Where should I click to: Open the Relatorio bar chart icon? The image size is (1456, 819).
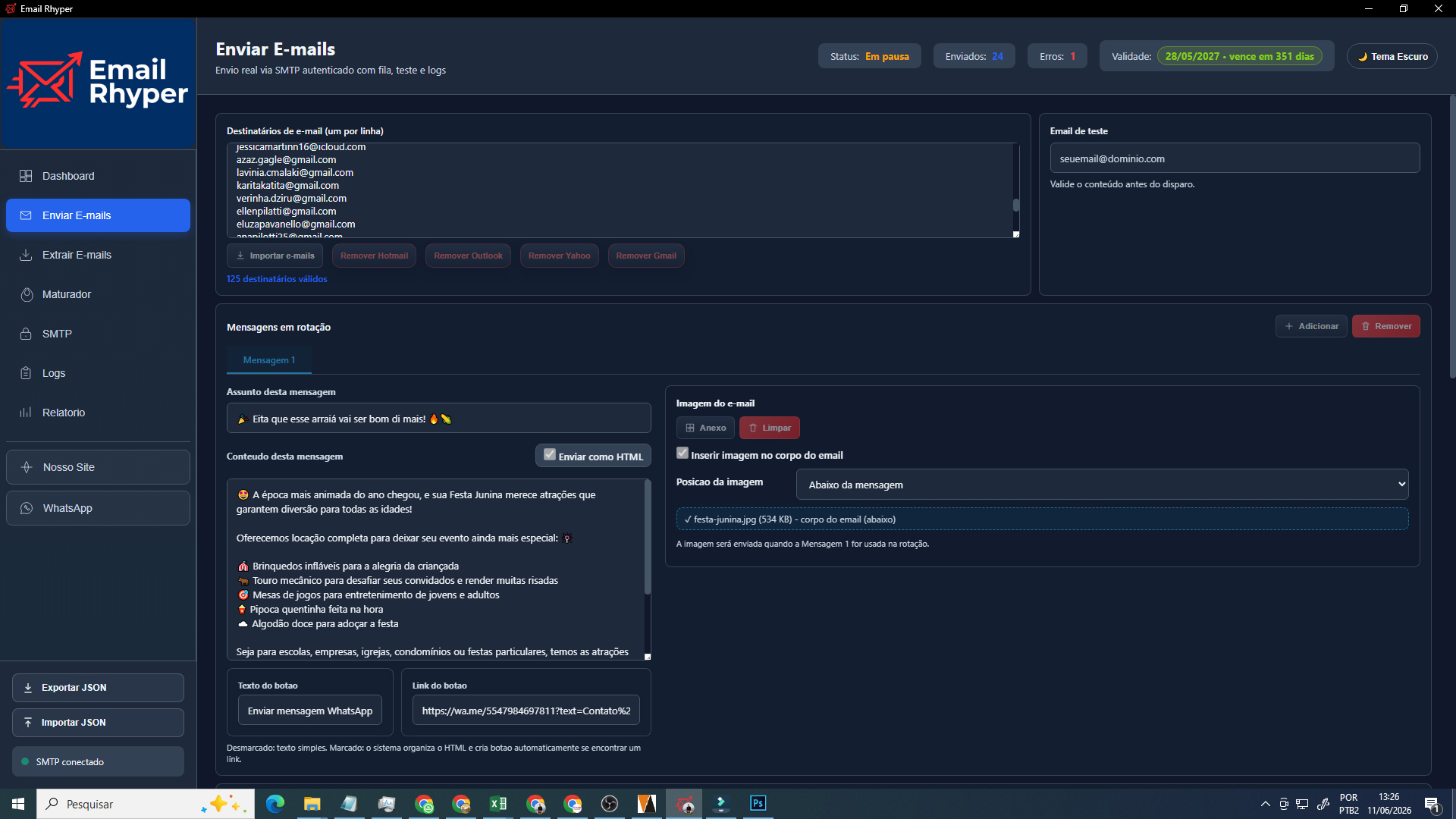(26, 413)
